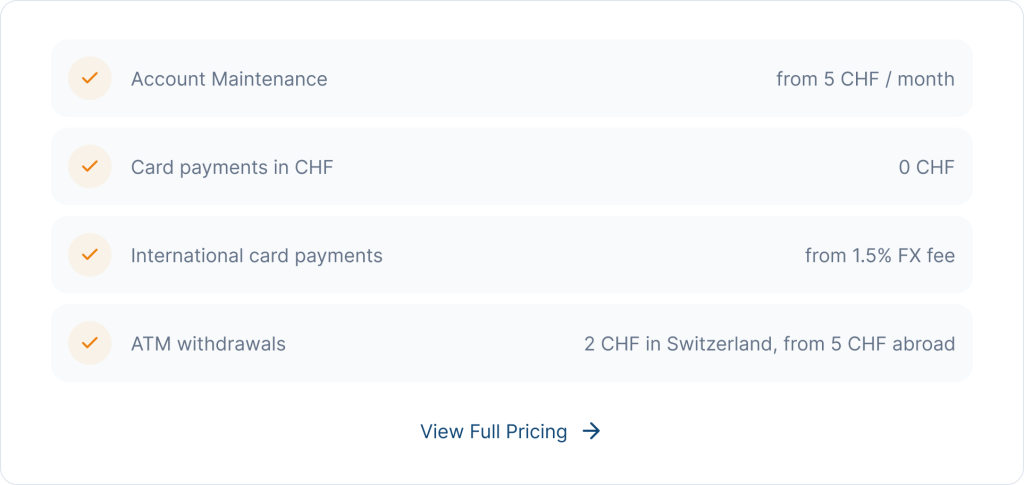Click the 'from 5 CHF / month' price
The height and width of the screenshot is (485, 1024).
pyautogui.click(x=865, y=79)
